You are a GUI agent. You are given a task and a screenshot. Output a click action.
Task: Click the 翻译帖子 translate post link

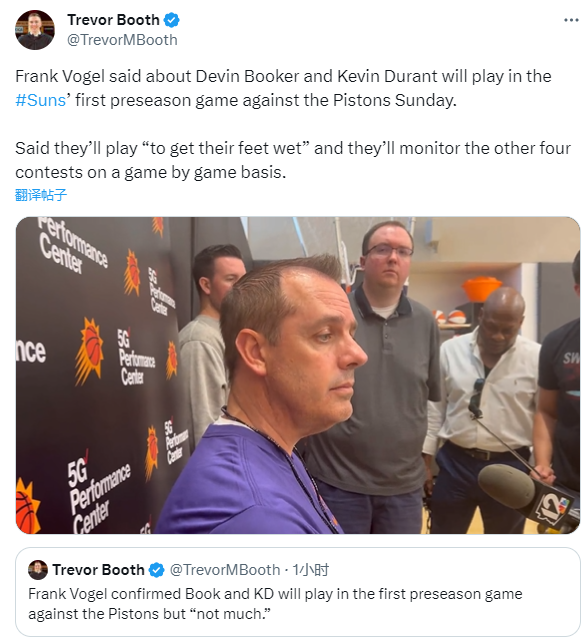coord(41,195)
